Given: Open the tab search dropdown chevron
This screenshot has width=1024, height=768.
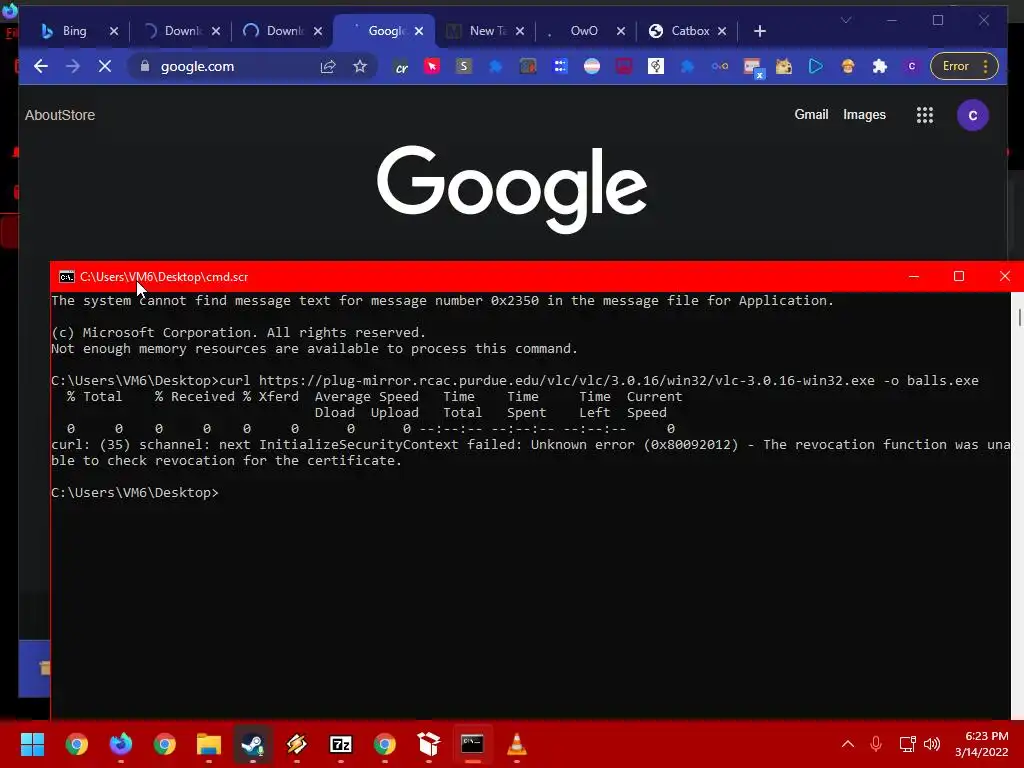Looking at the screenshot, I should click(x=846, y=20).
